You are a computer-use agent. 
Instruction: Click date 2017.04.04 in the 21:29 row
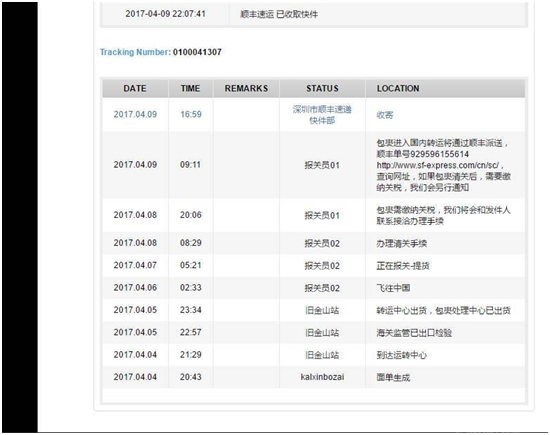click(135, 355)
